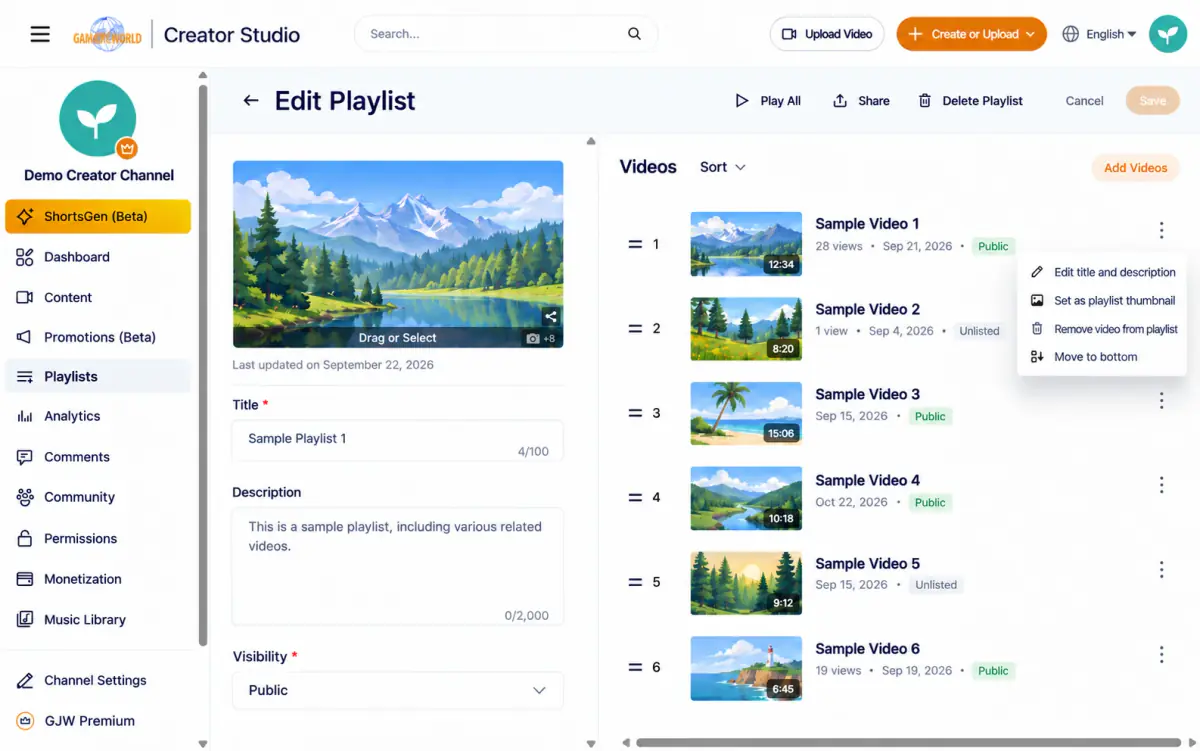
Task: Click the Upload Video button
Action: 827,34
